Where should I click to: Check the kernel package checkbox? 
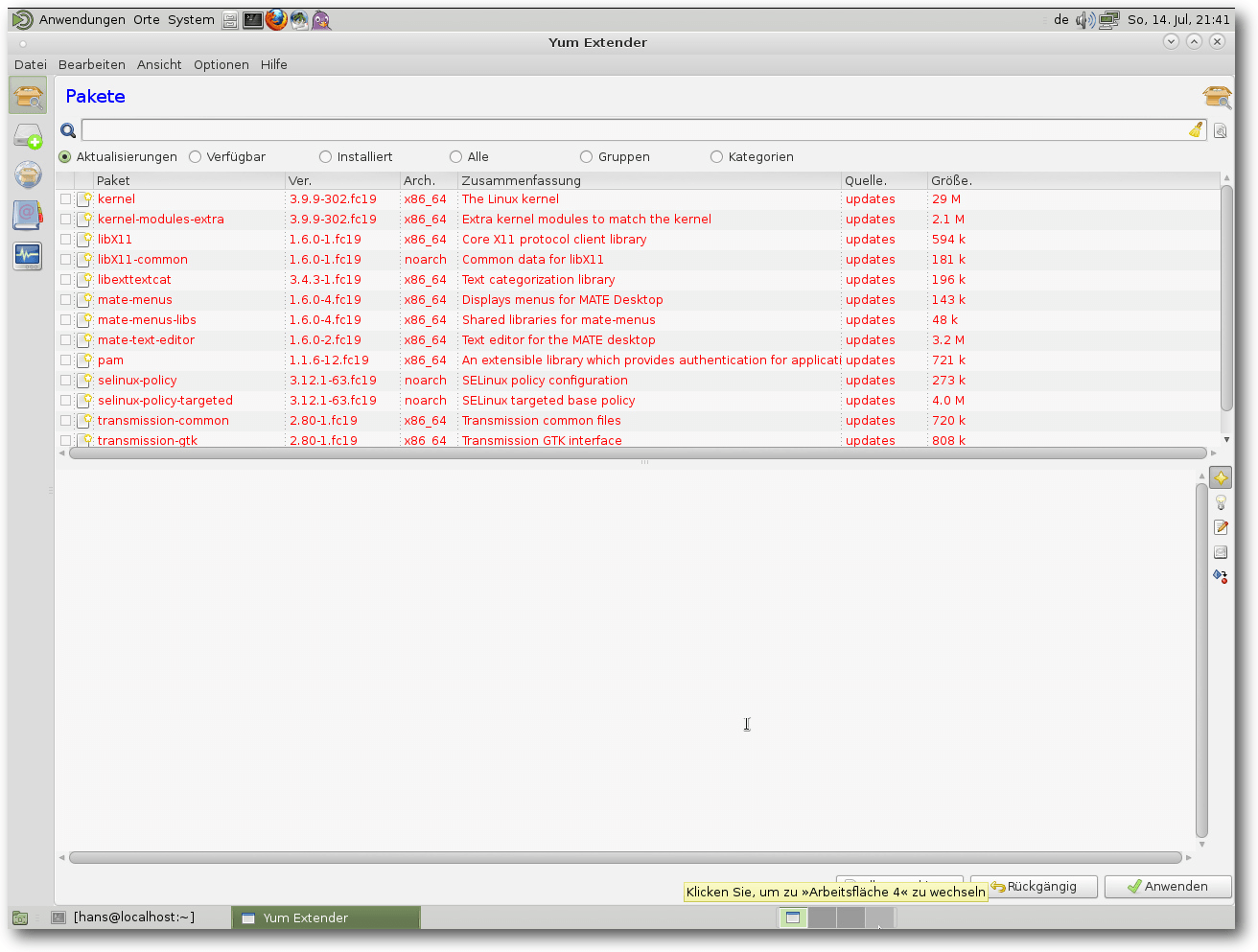click(x=66, y=199)
